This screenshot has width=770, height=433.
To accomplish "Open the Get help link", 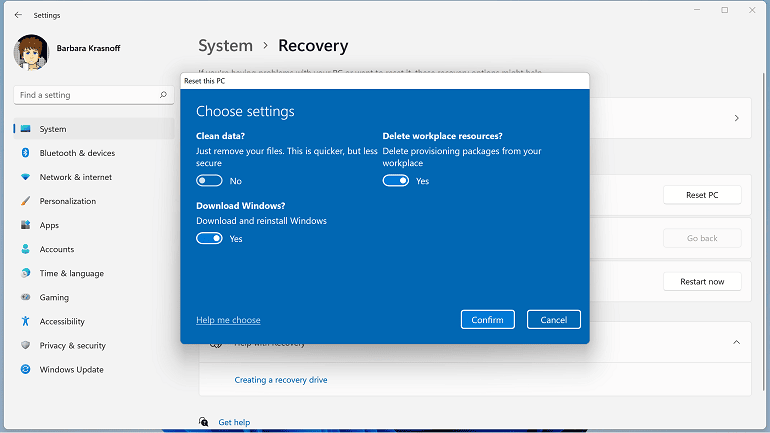I will coord(234,422).
